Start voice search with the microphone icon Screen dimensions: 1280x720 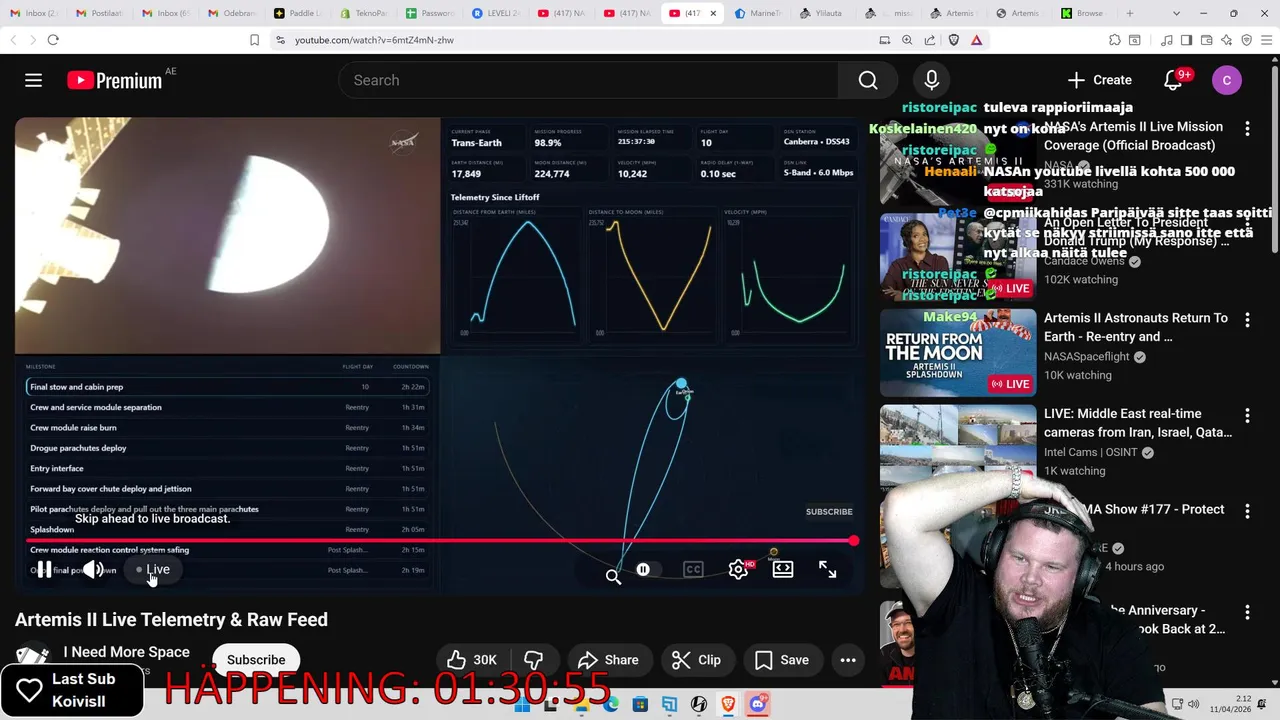[x=931, y=80]
